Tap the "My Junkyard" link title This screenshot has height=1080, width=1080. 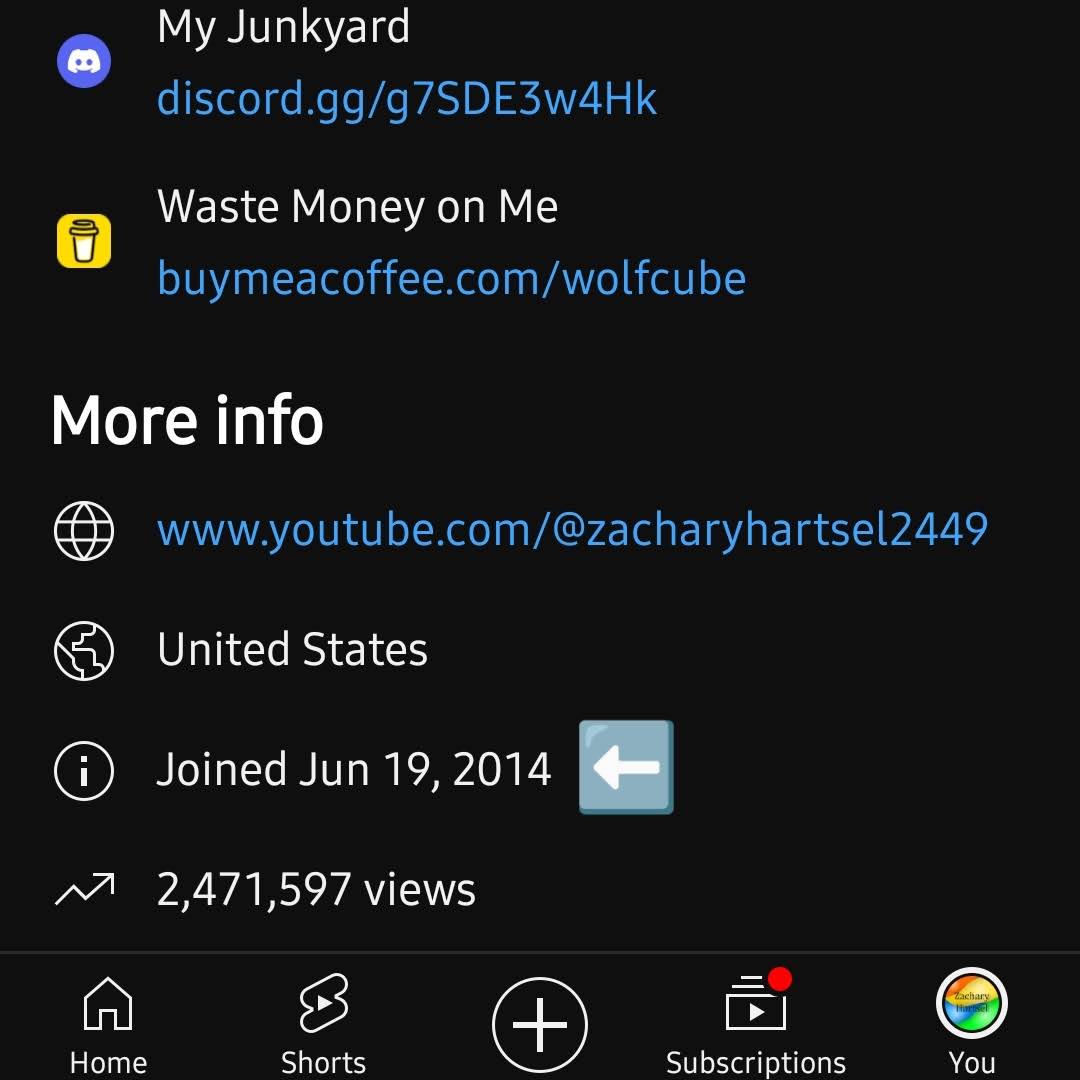283,26
